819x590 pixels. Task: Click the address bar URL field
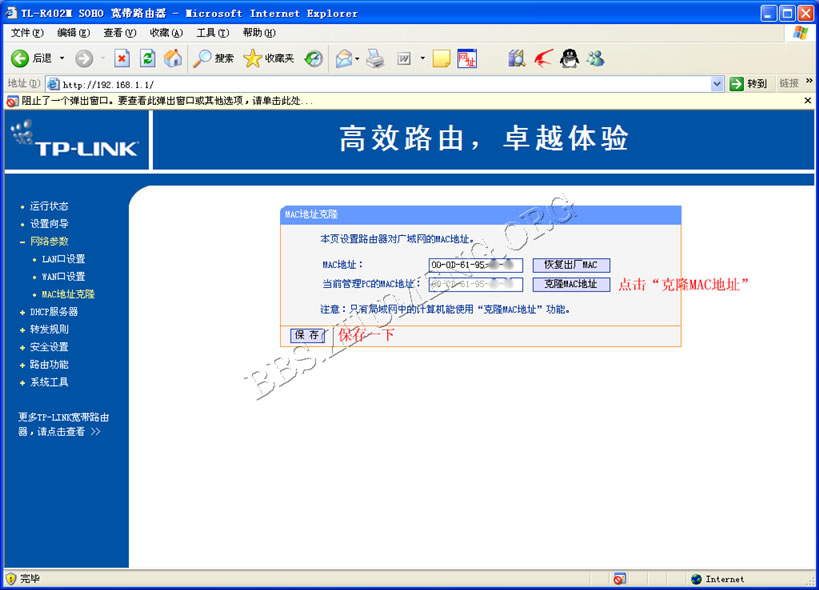point(385,84)
